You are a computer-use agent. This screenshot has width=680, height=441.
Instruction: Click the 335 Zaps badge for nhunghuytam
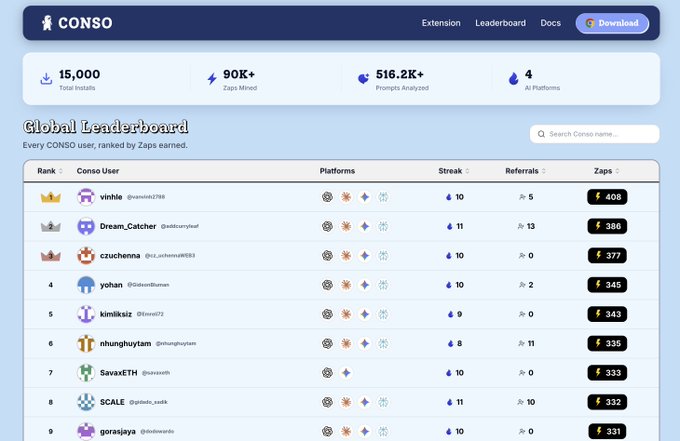pyautogui.click(x=607, y=343)
